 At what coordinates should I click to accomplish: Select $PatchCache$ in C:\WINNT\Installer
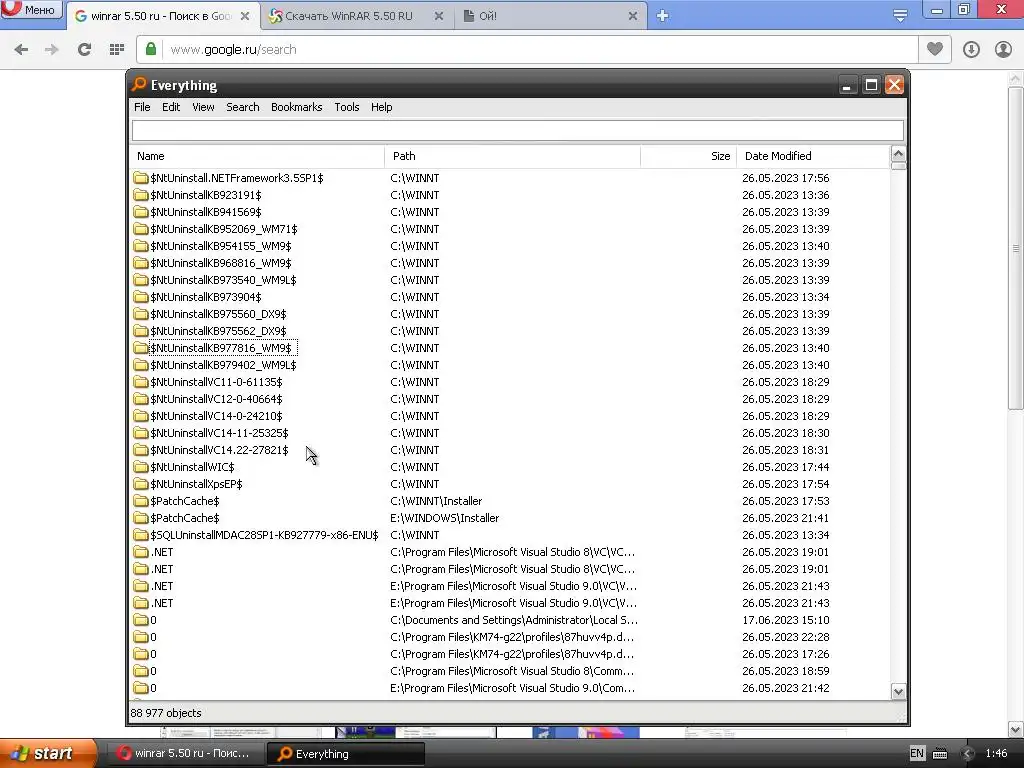[x=185, y=501]
